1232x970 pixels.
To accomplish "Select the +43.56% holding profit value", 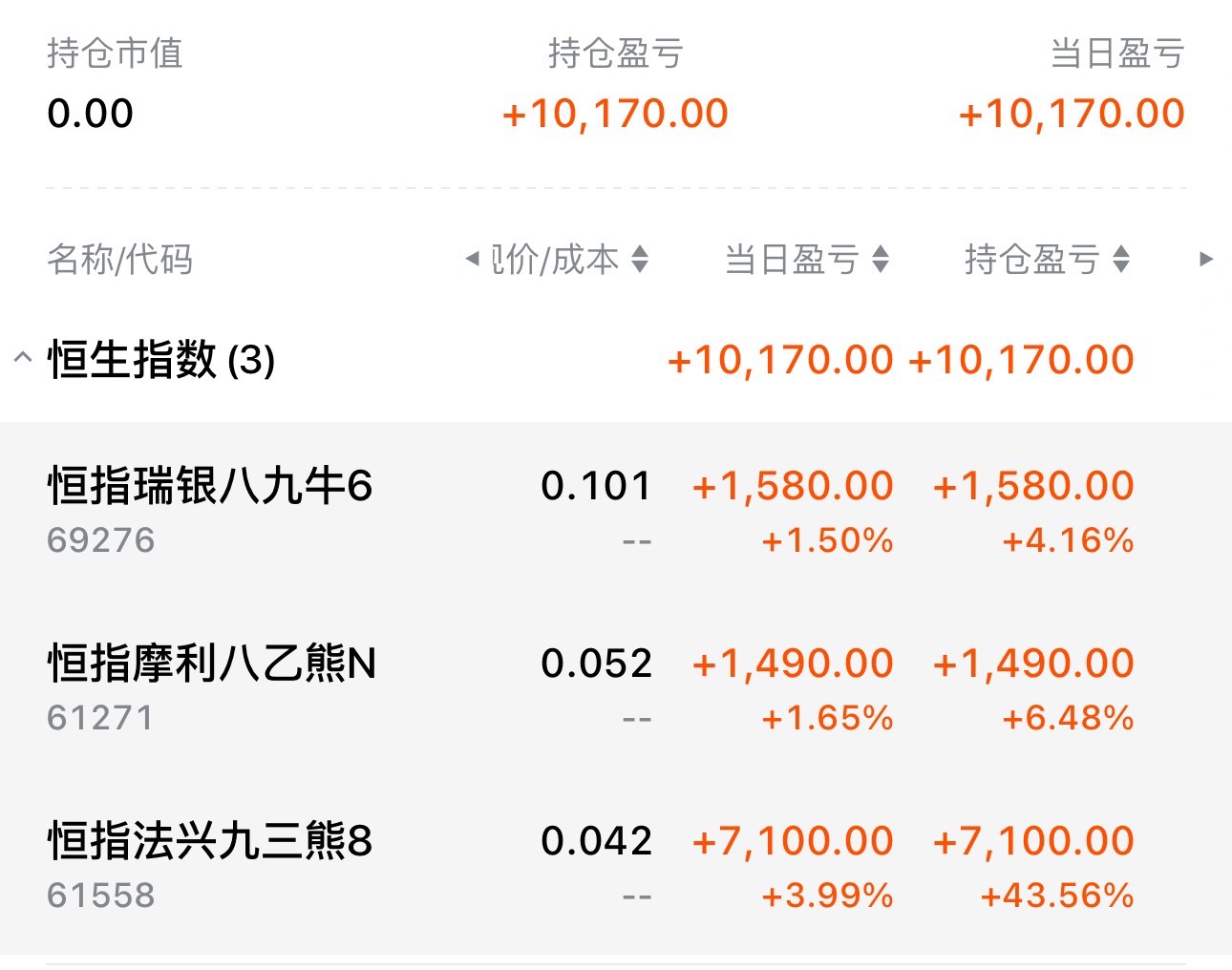I will click(1057, 896).
